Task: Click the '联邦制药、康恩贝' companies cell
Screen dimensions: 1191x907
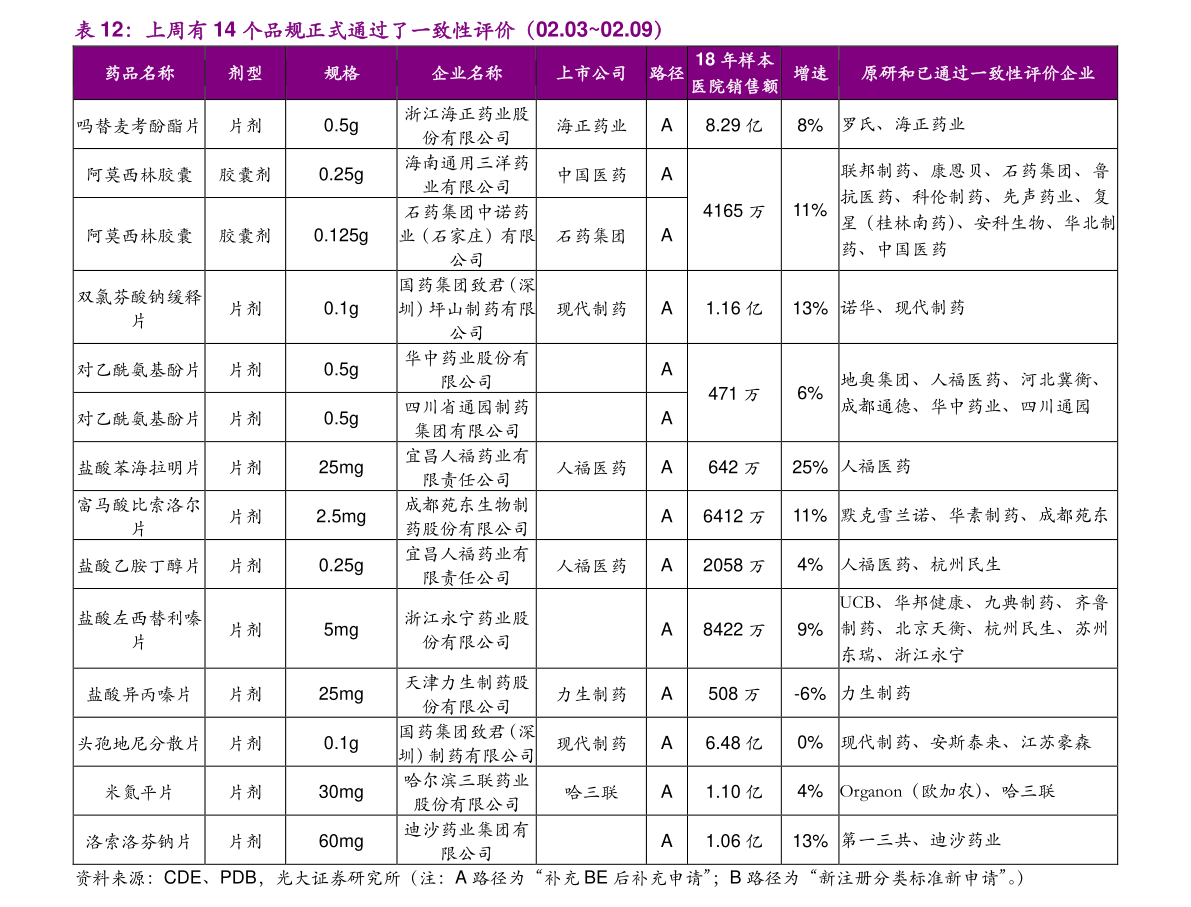Action: point(978,210)
